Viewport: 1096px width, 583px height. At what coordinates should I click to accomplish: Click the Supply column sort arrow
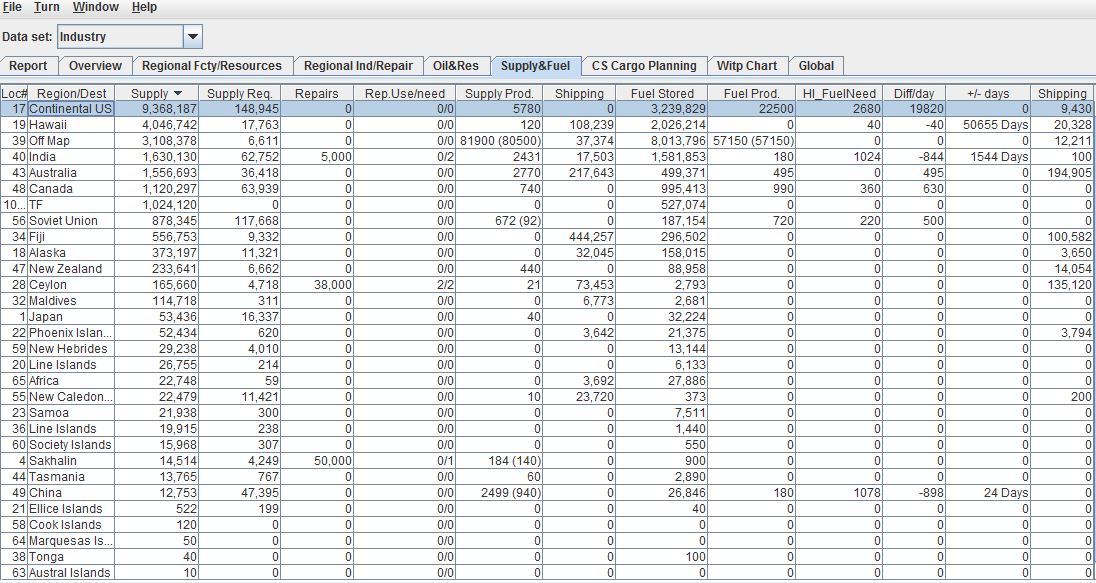pyautogui.click(x=178, y=93)
